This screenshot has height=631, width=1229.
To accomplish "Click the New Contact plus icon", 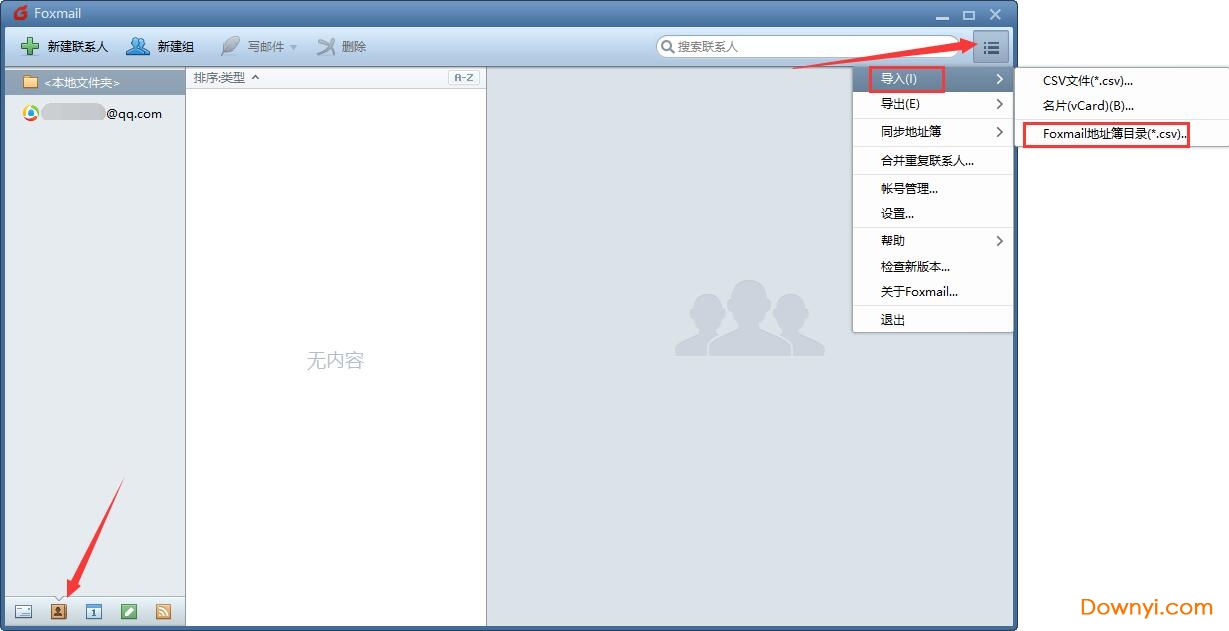I will click(30, 46).
